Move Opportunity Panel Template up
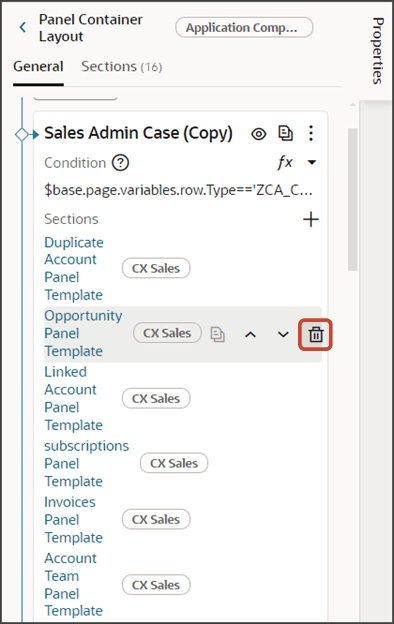 coord(250,335)
